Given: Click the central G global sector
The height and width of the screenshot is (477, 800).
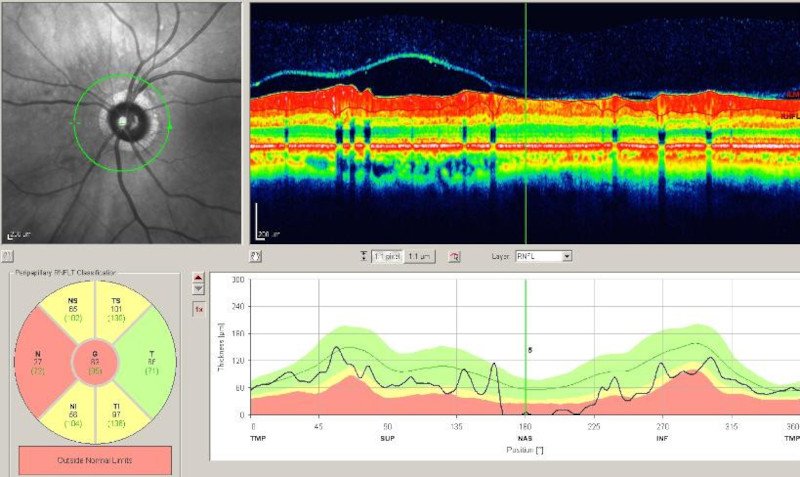Looking at the screenshot, I should pos(94,360).
